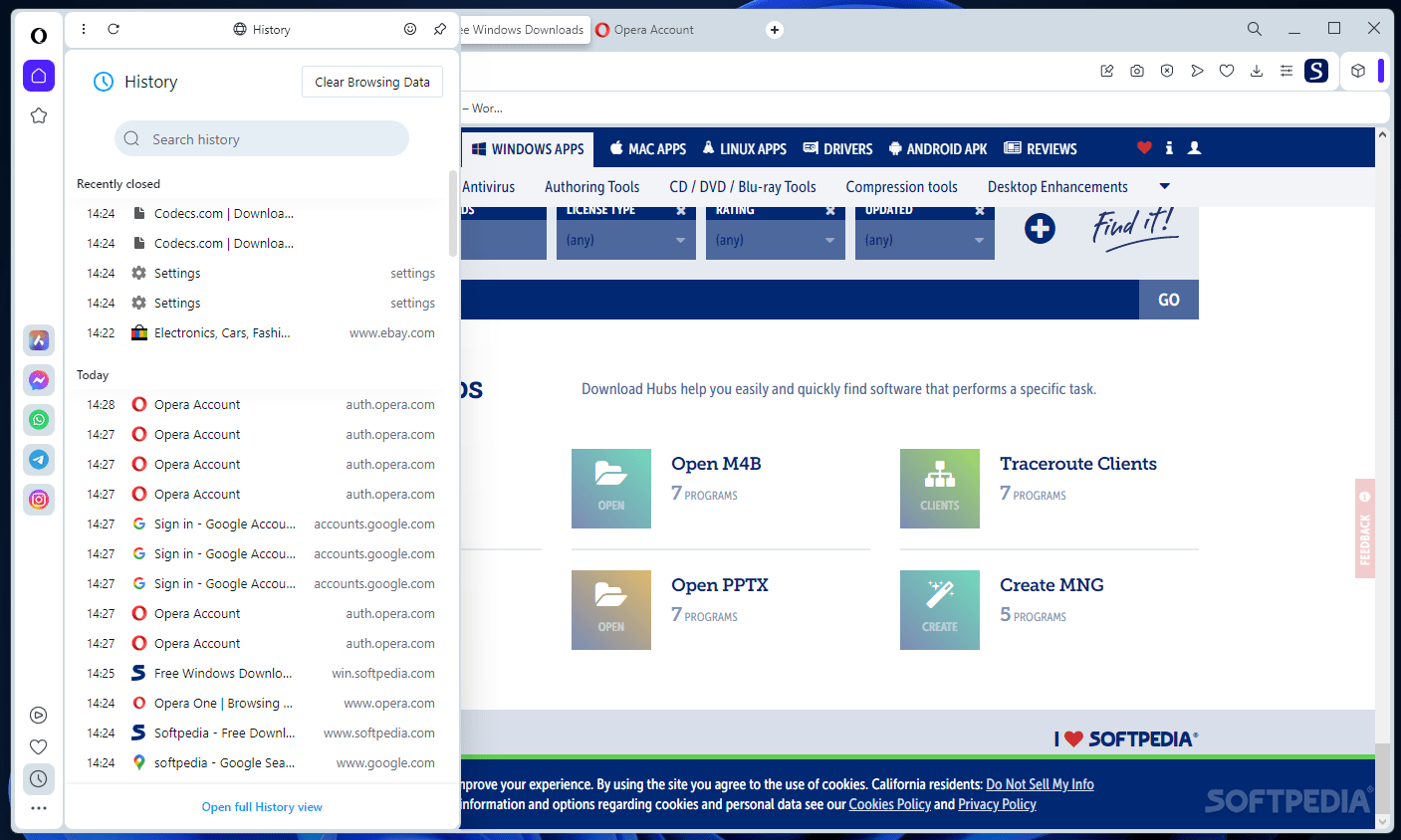Select the Reviews menu
1401x840 pixels.
1041,149
